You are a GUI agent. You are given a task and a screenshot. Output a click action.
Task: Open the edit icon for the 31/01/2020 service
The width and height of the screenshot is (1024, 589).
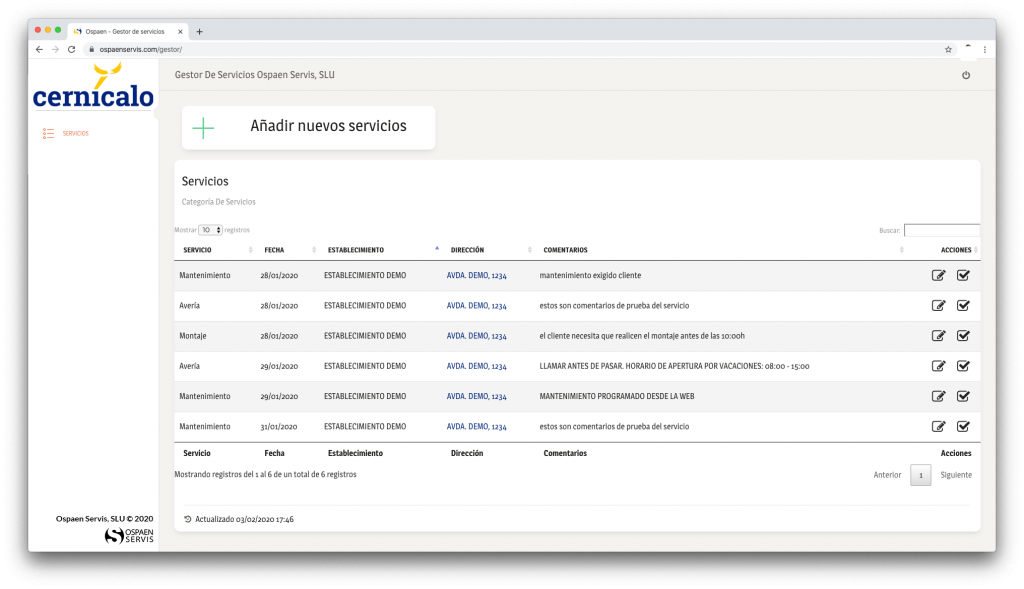pos(938,426)
